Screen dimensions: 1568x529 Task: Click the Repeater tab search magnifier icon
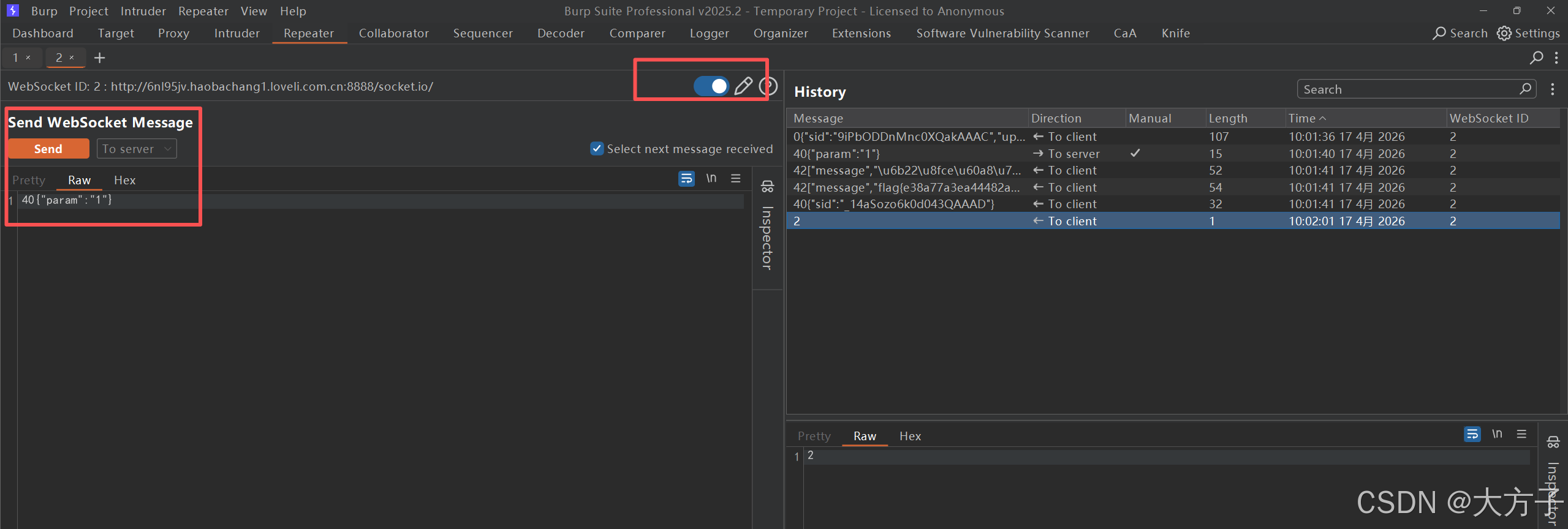point(1536,58)
